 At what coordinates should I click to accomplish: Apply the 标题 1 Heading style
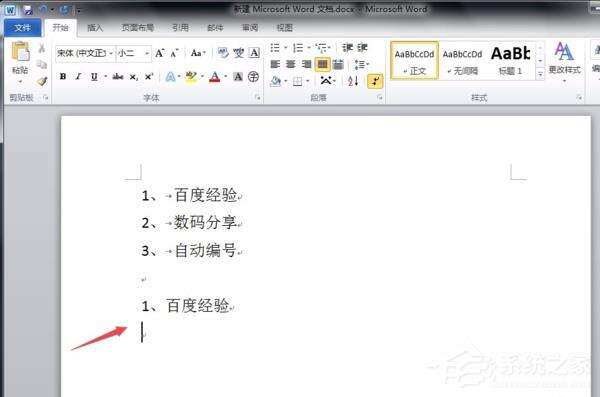(510, 60)
